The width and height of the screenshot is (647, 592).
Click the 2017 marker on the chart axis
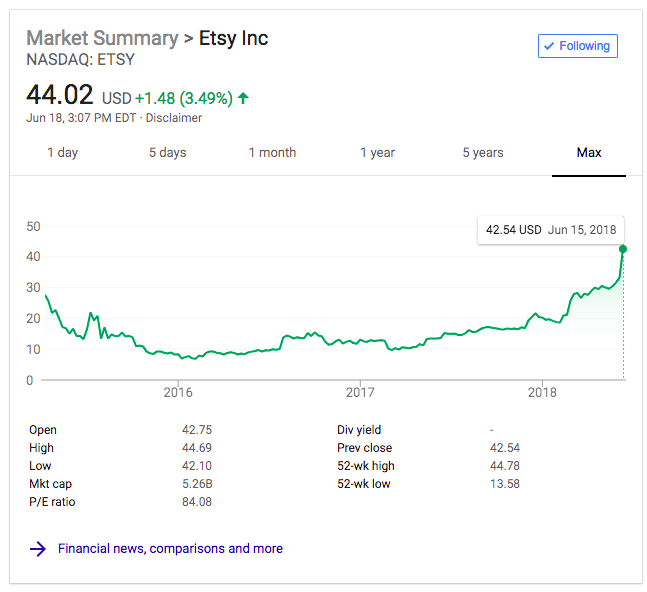360,392
